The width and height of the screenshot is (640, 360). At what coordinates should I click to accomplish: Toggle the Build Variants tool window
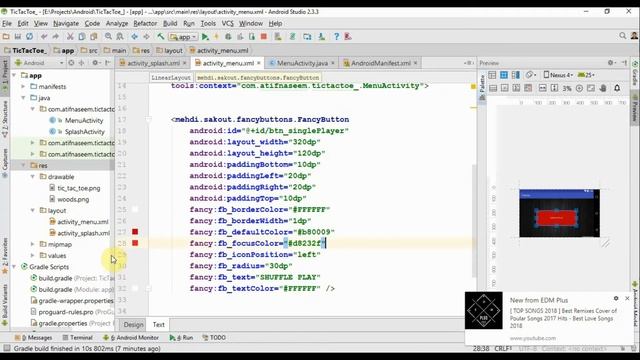click(5, 305)
